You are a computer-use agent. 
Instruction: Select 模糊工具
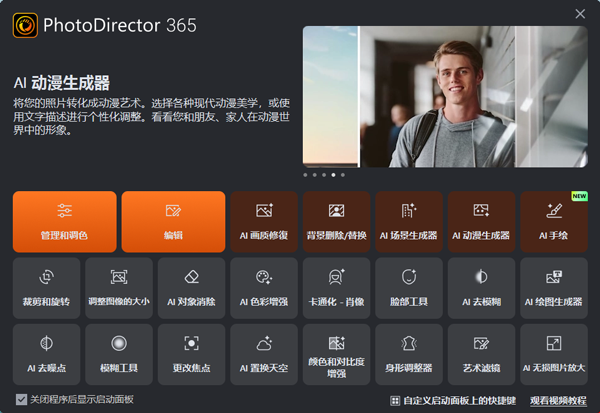coord(119,354)
